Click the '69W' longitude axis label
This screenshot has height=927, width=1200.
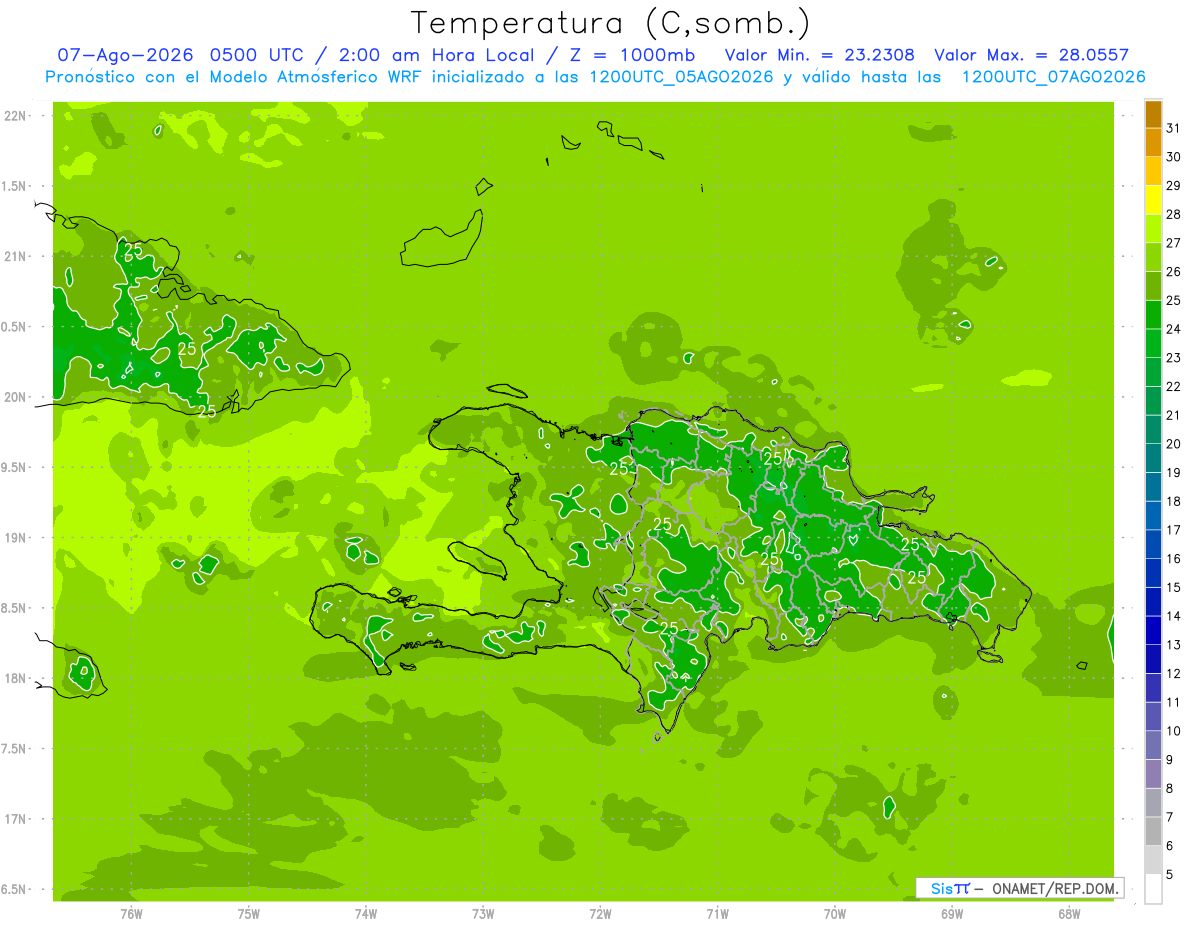pos(952,913)
